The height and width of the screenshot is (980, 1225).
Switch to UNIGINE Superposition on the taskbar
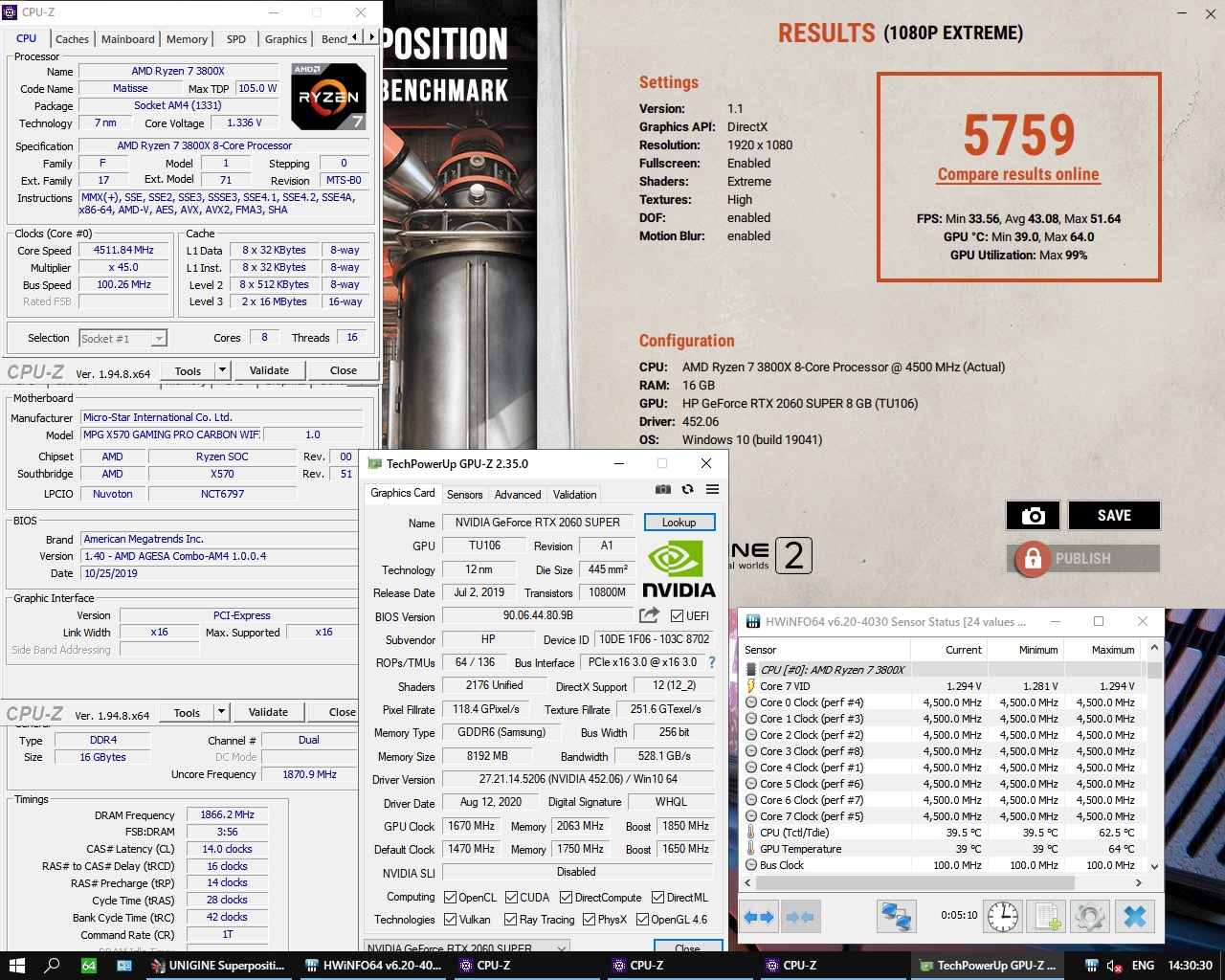(218, 966)
